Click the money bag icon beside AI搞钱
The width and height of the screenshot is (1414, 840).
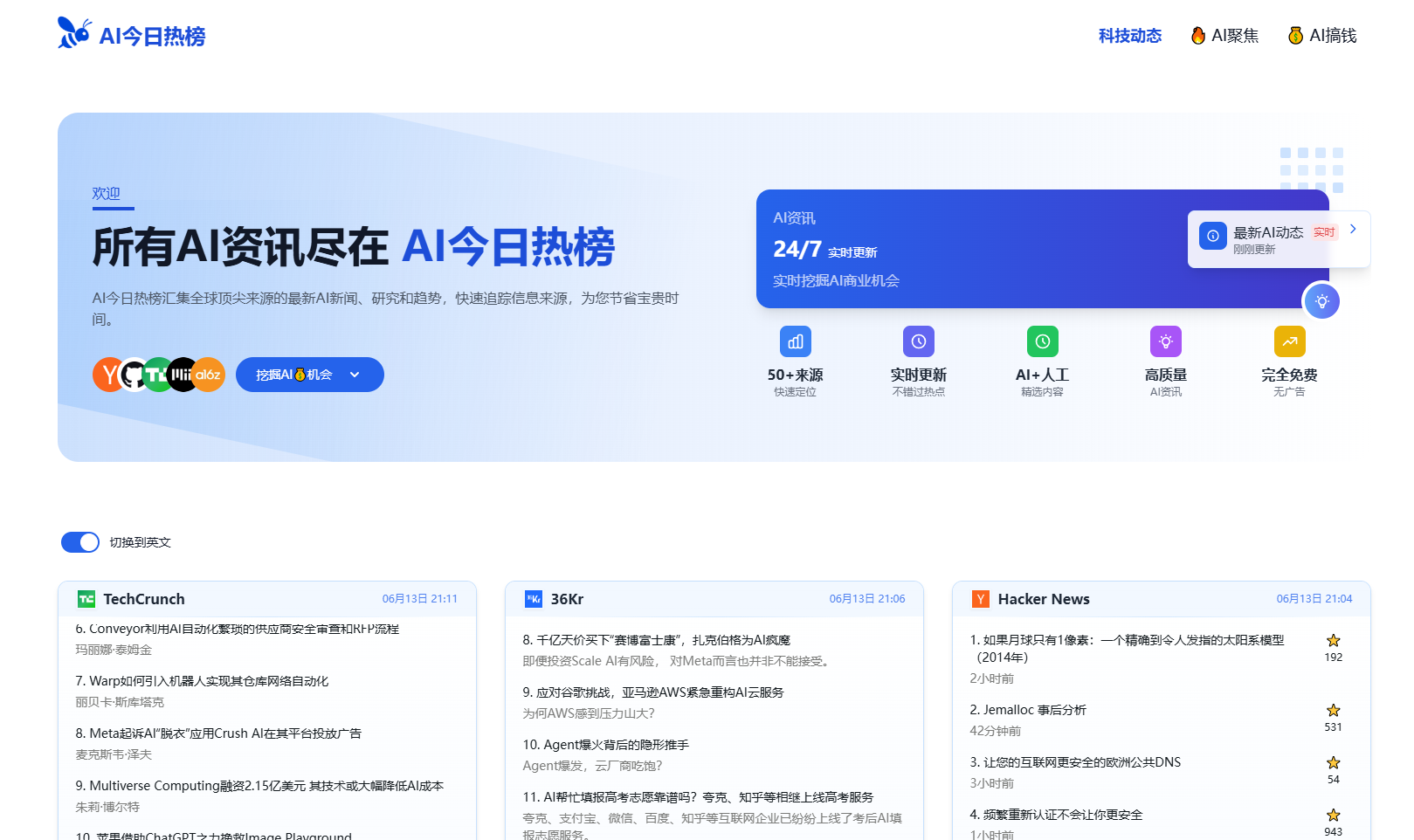1296,36
